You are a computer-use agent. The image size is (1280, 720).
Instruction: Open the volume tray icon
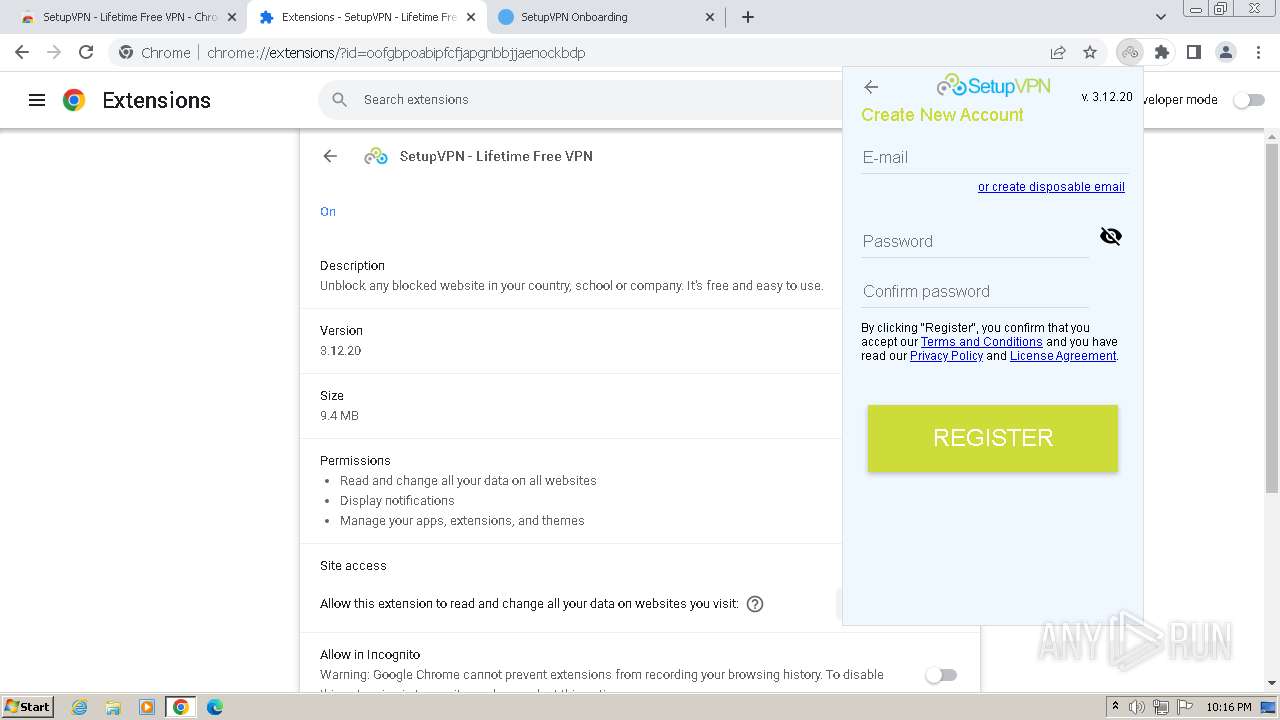(1137, 707)
